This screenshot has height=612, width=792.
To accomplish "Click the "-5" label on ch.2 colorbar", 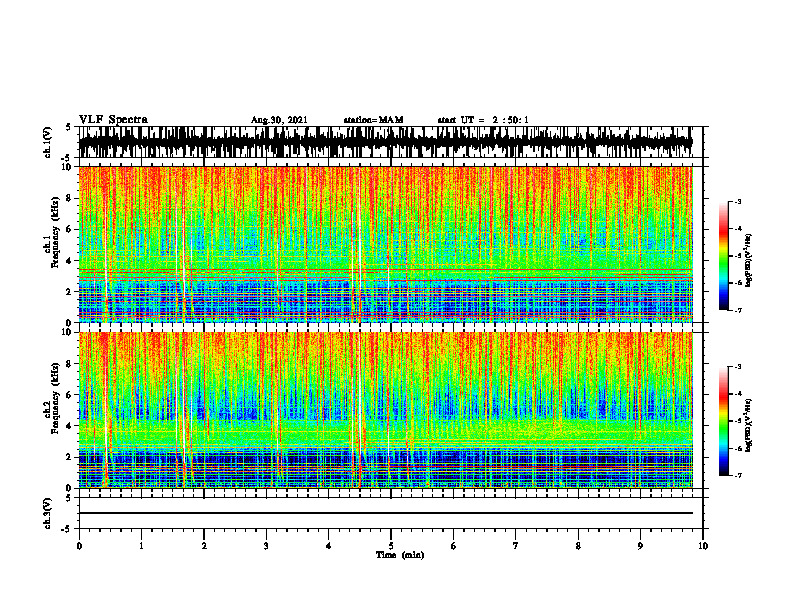I will tap(738, 421).
